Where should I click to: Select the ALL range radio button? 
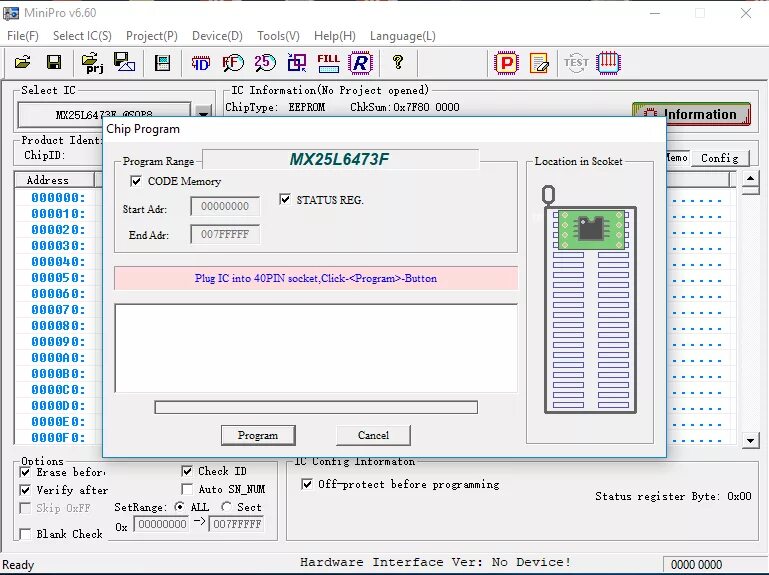pos(180,506)
